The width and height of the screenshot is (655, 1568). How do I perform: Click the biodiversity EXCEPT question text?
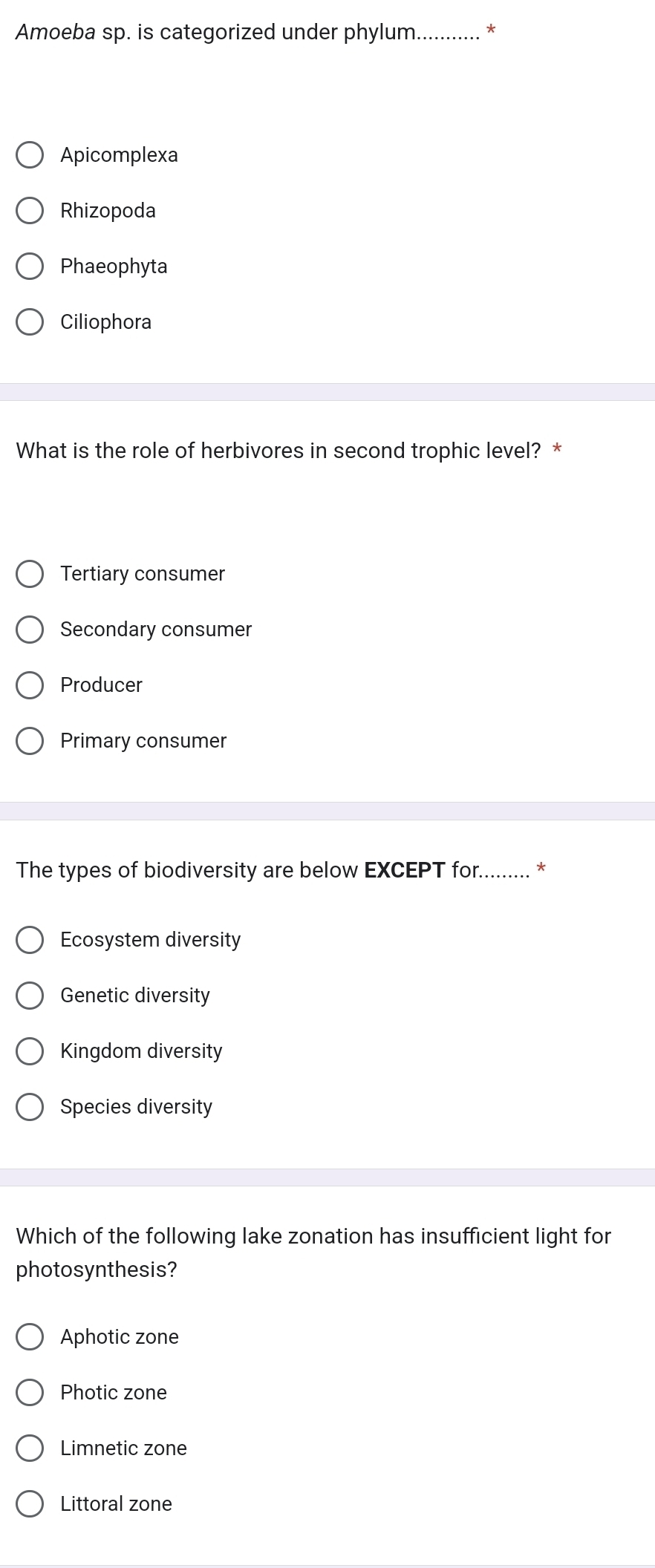click(x=273, y=870)
